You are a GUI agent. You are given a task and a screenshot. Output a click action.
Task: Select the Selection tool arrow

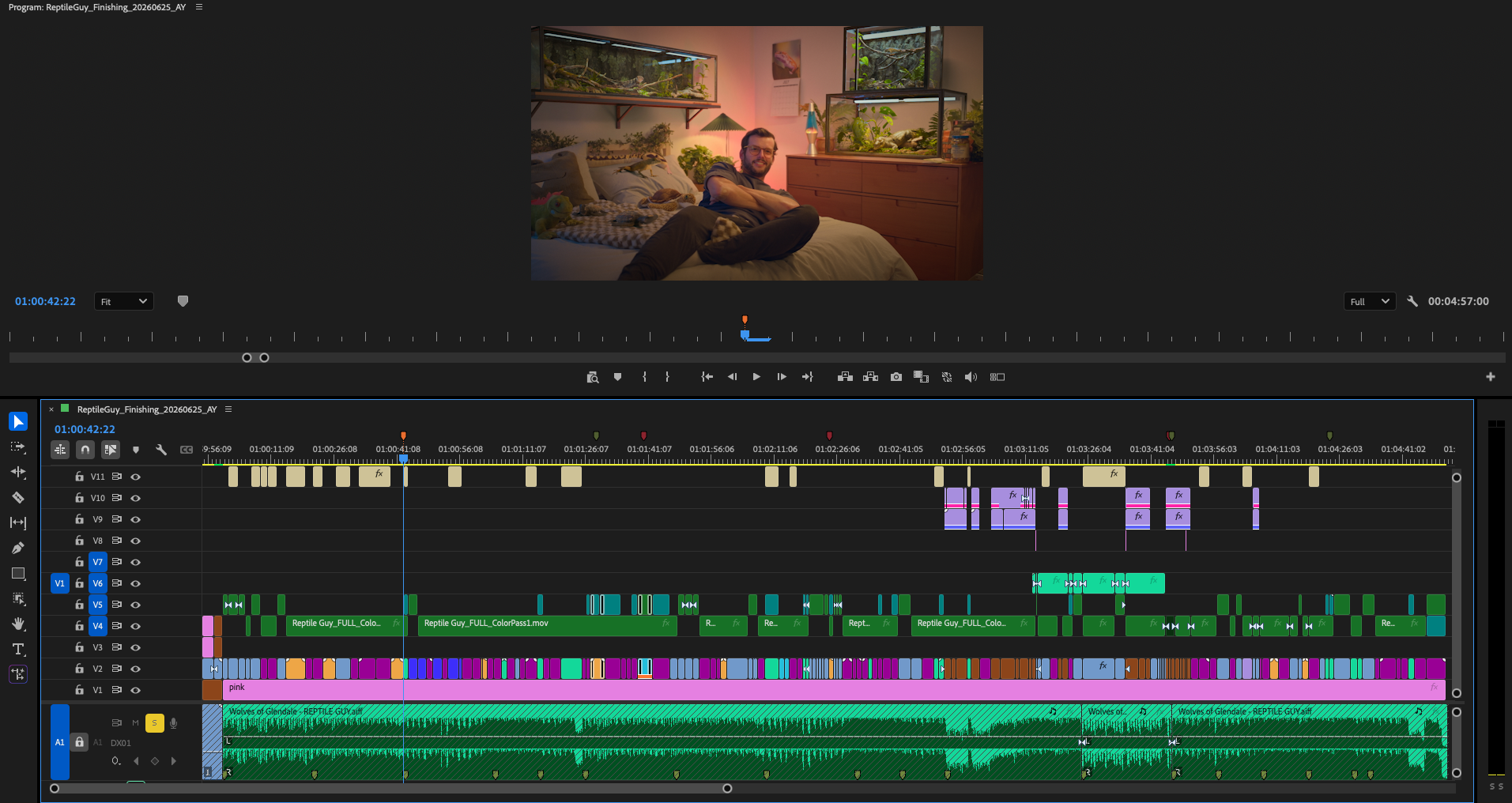coord(18,421)
